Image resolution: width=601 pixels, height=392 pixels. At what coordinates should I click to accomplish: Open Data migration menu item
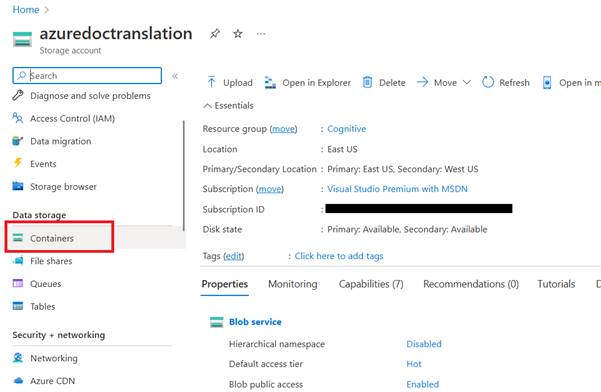pos(61,141)
